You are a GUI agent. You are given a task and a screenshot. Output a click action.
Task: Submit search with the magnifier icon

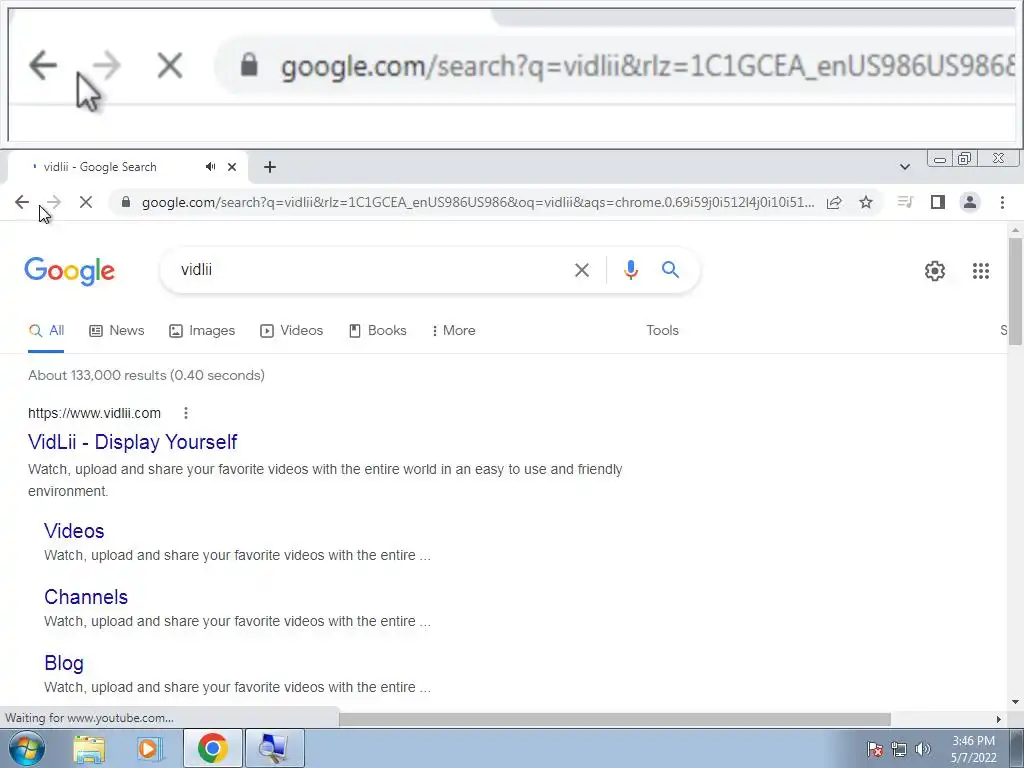point(671,270)
